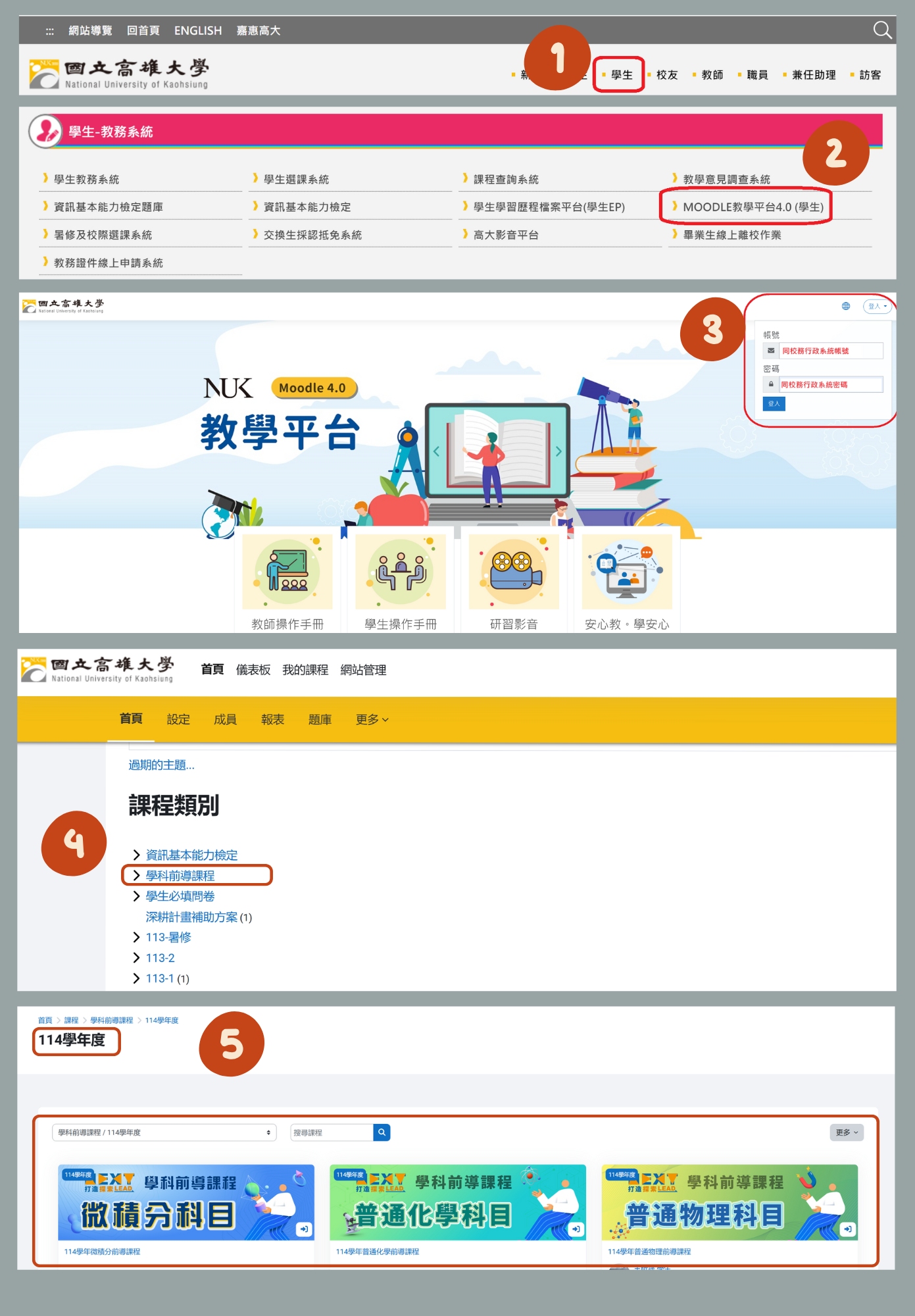The width and height of the screenshot is (915, 1316).
Task: Expand 更多 dropdown in yellow bar
Action: 372,719
